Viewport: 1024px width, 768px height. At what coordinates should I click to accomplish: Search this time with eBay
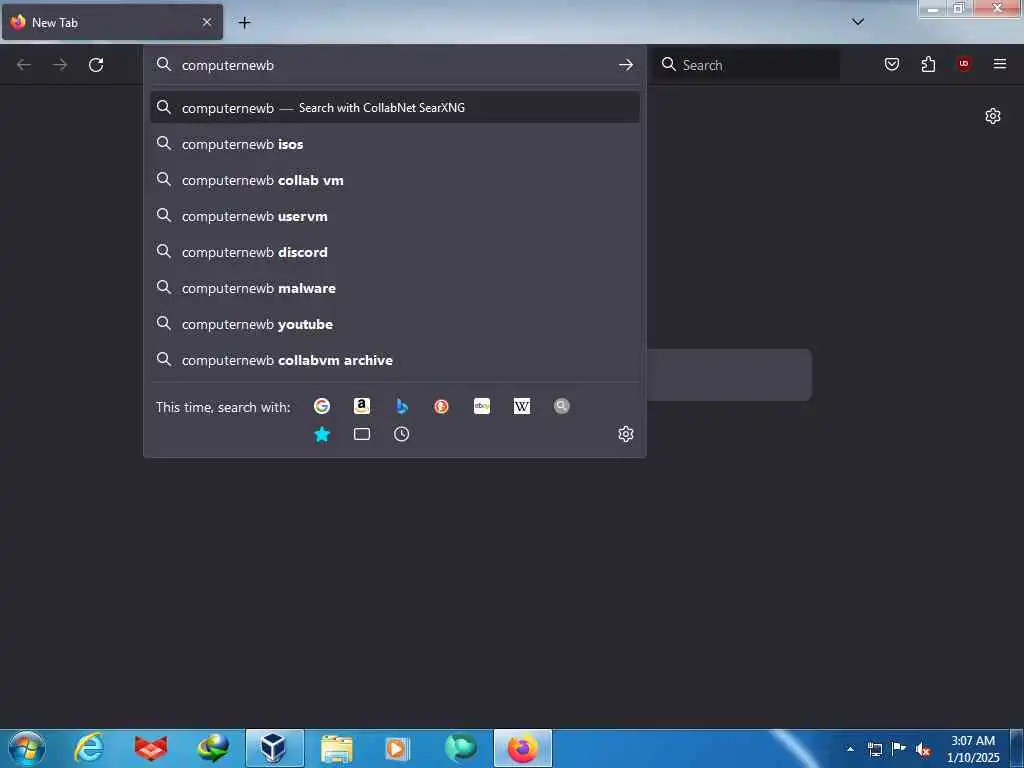pyautogui.click(x=482, y=406)
